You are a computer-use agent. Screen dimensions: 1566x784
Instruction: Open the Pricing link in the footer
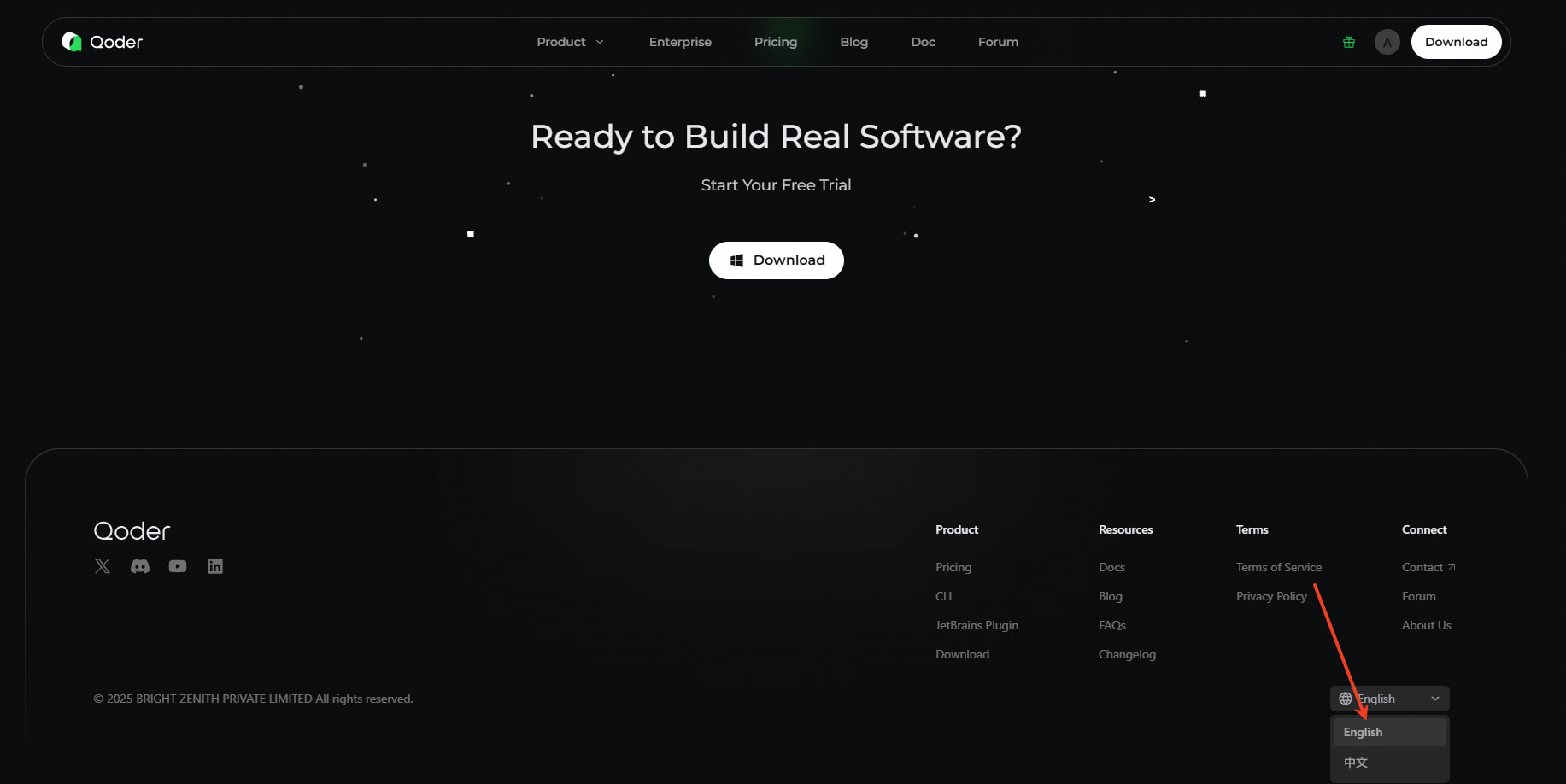(x=953, y=567)
